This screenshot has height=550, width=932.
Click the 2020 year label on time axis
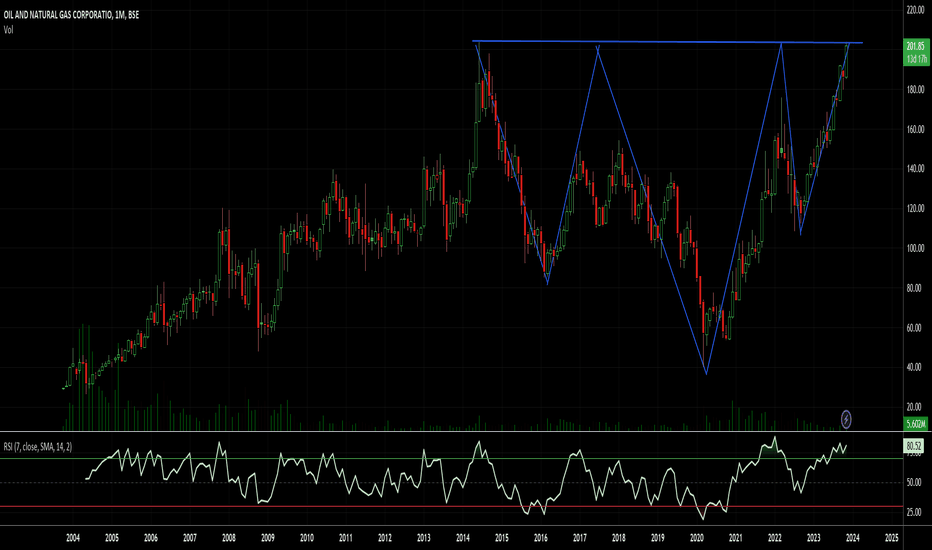point(697,538)
